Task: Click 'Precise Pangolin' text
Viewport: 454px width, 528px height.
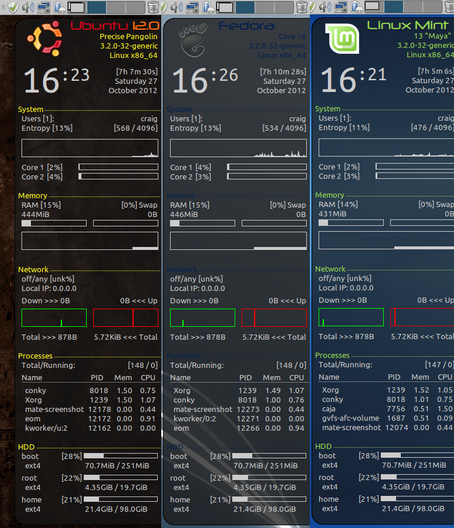Action: click(128, 37)
